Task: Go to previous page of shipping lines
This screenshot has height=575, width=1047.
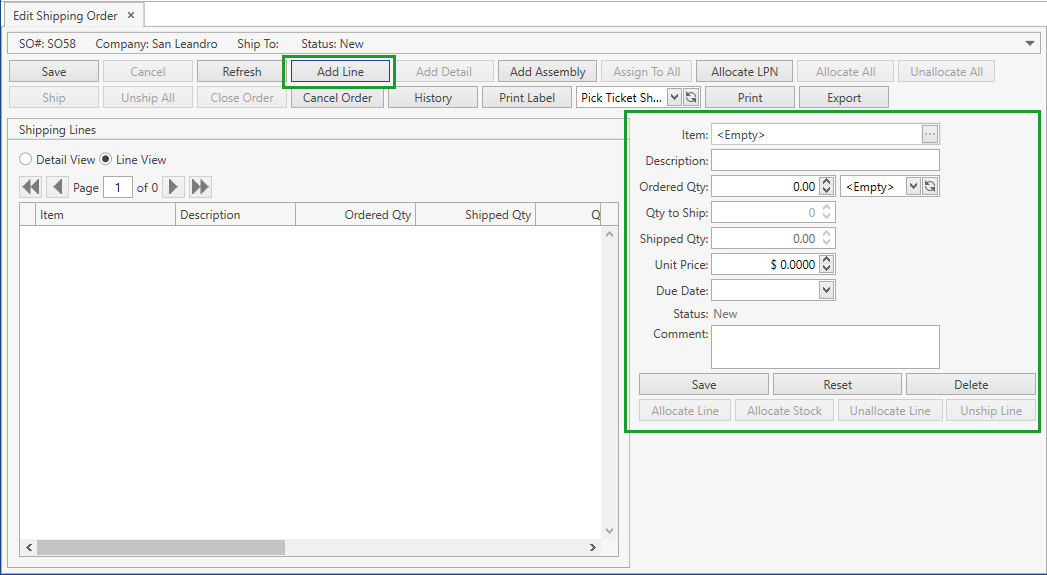Action: pos(57,187)
